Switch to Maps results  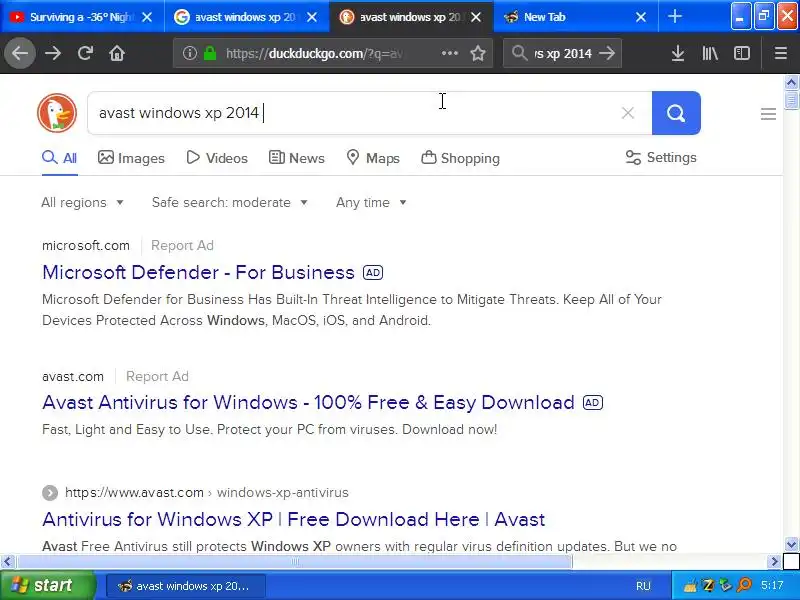pos(372,158)
